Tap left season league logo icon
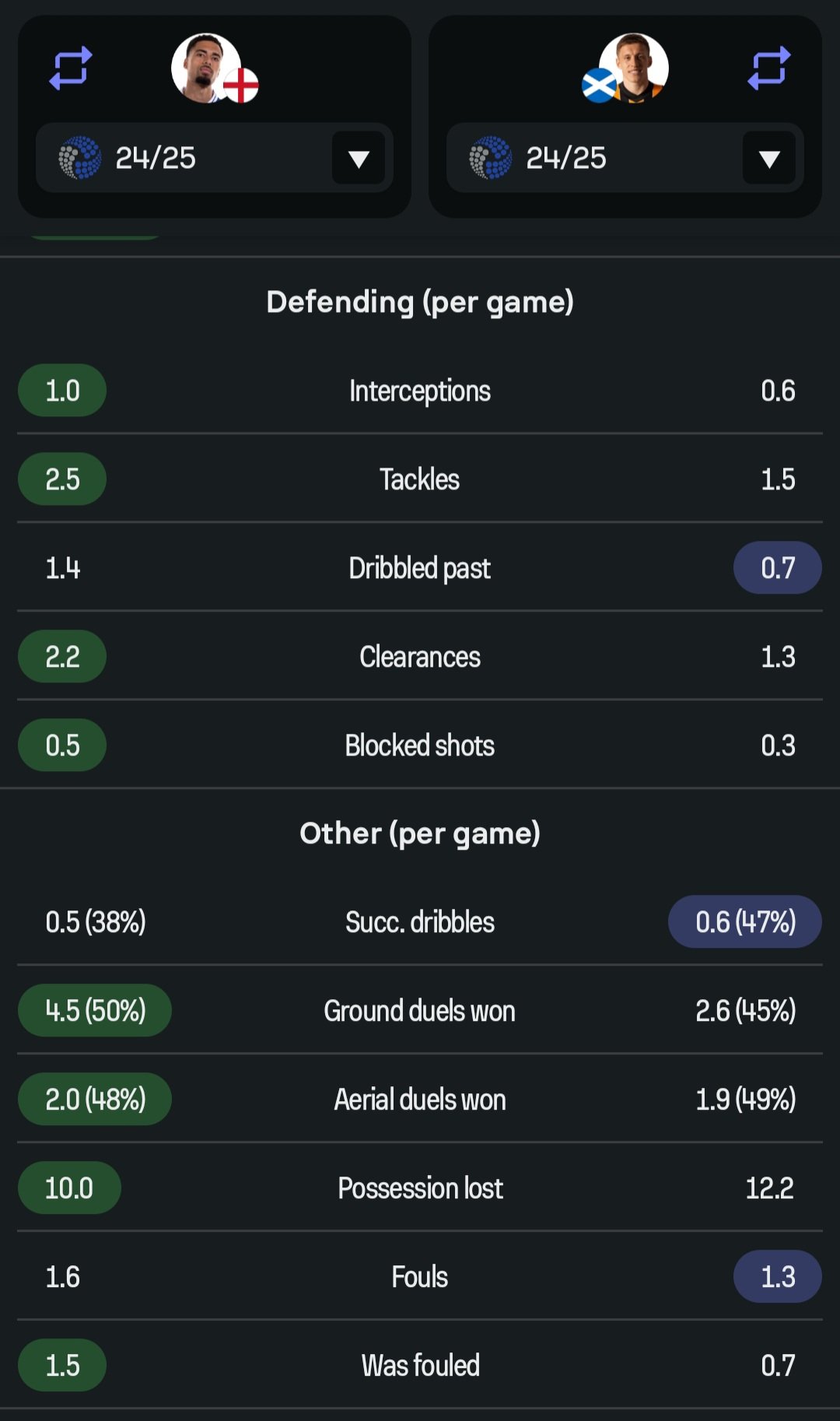This screenshot has height=1421, width=840. coord(80,158)
